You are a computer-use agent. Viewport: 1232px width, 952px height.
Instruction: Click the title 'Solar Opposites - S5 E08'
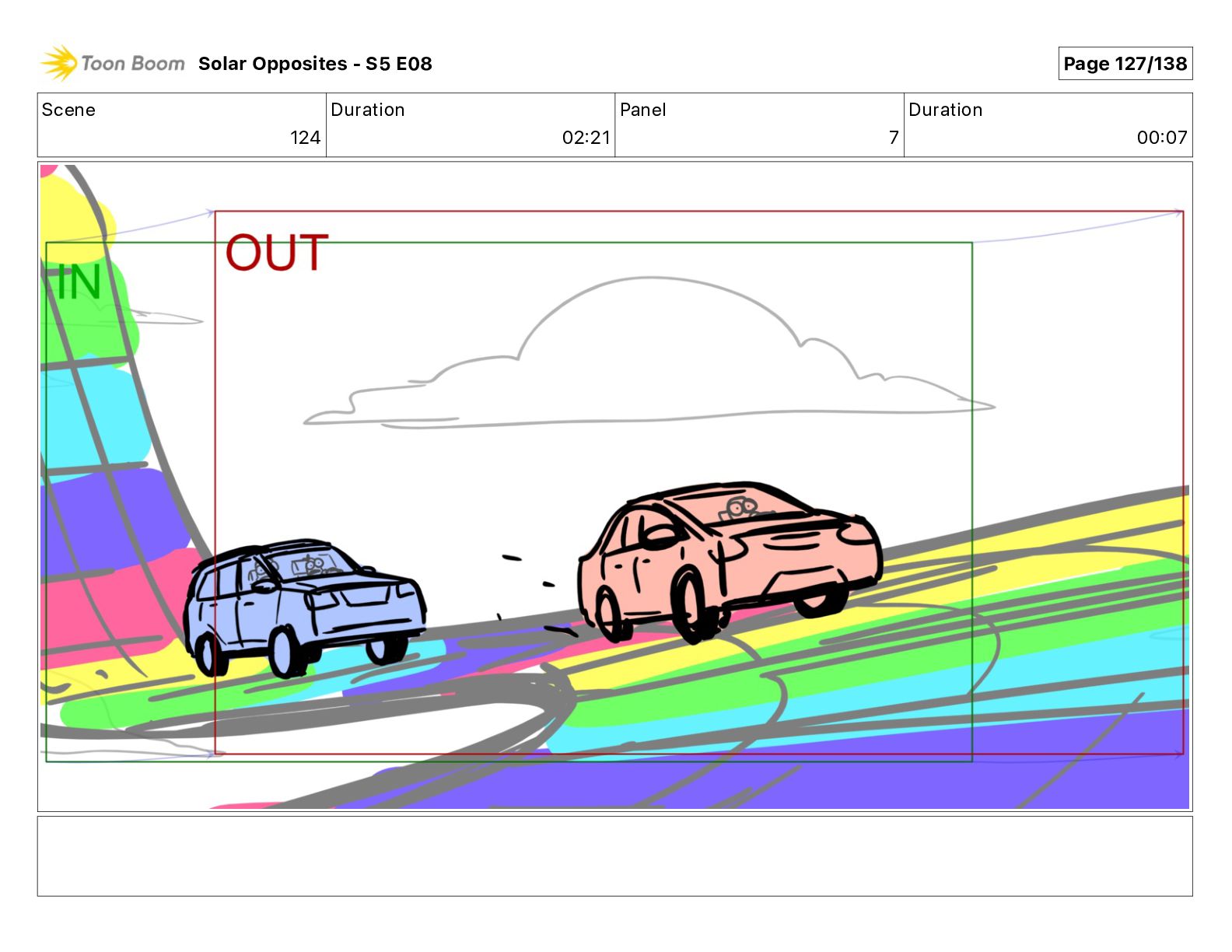click(315, 64)
